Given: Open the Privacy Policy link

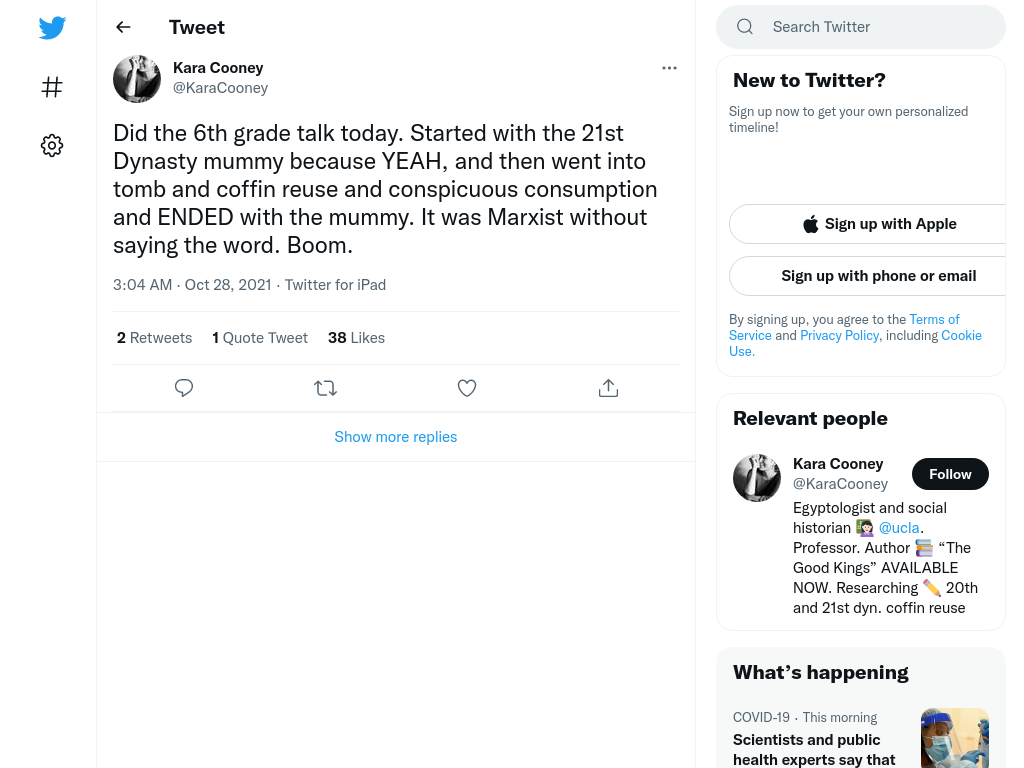Looking at the screenshot, I should pyautogui.click(x=839, y=335).
